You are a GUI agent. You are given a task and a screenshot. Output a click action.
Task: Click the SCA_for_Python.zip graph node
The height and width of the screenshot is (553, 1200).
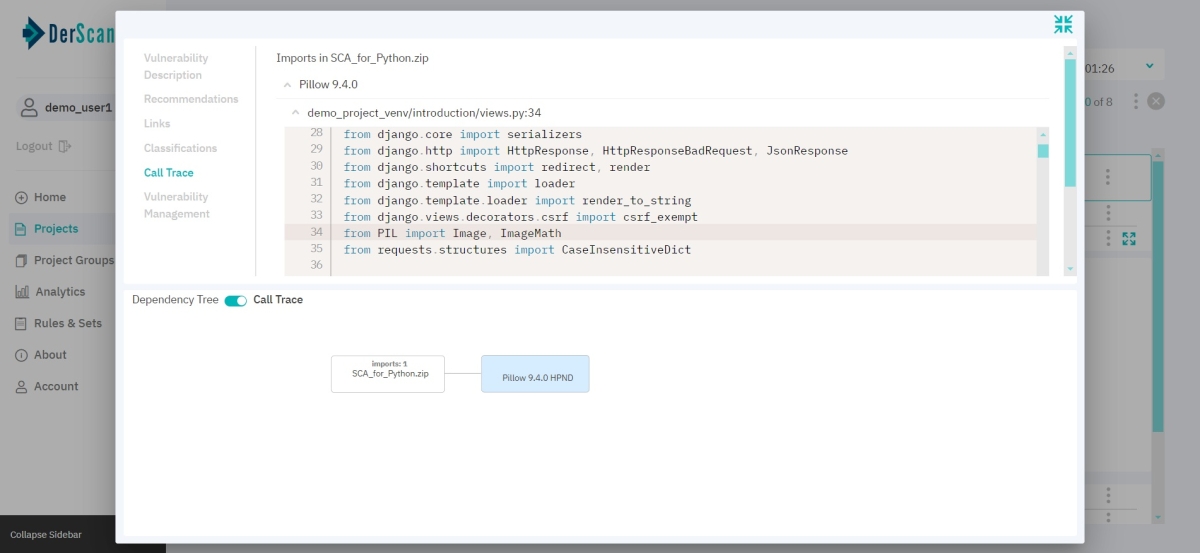click(388, 374)
